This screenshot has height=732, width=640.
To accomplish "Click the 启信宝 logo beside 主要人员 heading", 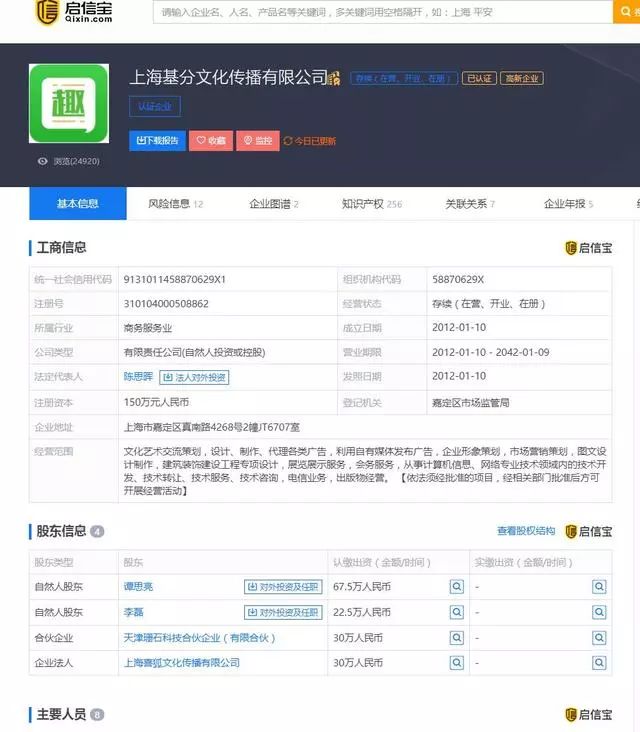I will tap(589, 714).
